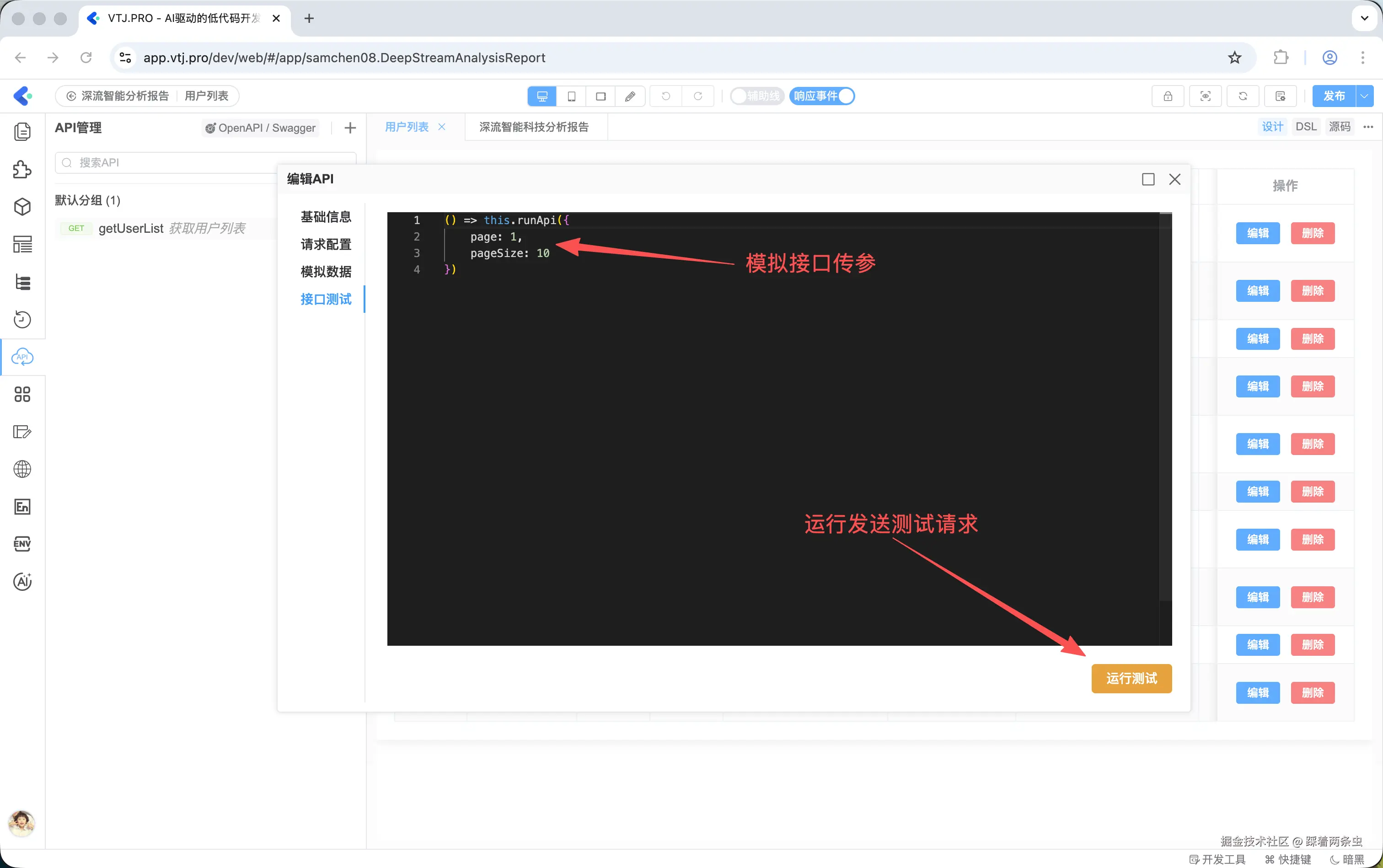Select the internationalization (En) panel icon
This screenshot has width=1383, height=868.
pyautogui.click(x=22, y=506)
